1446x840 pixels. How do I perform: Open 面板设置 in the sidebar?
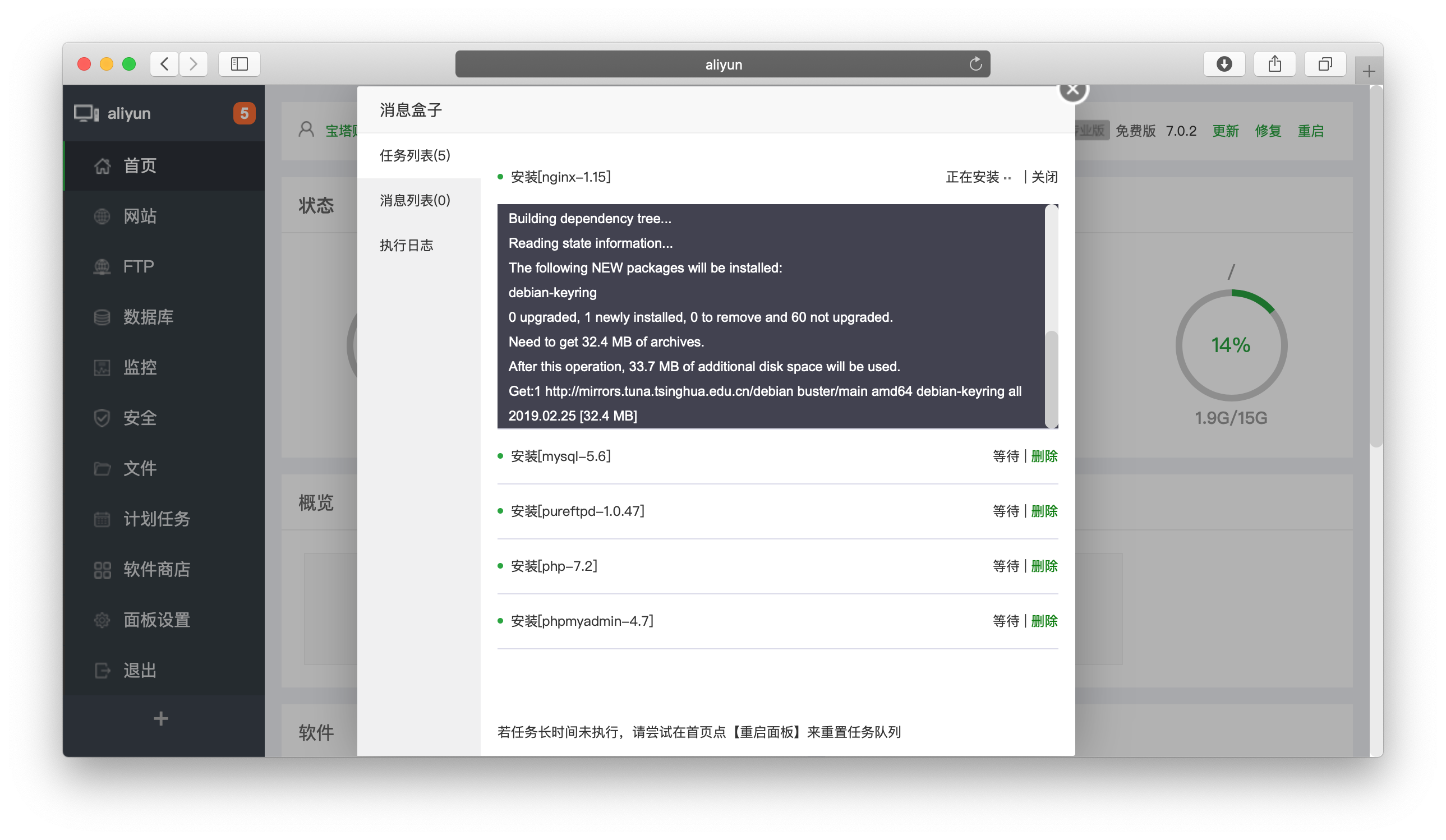tap(164, 620)
